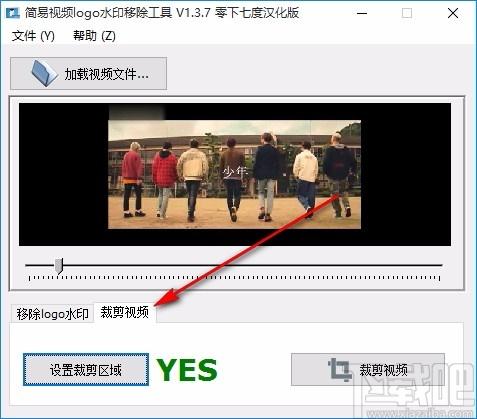Click the 设置裁剪区域 button
The width and height of the screenshot is (477, 419).
coord(86,370)
